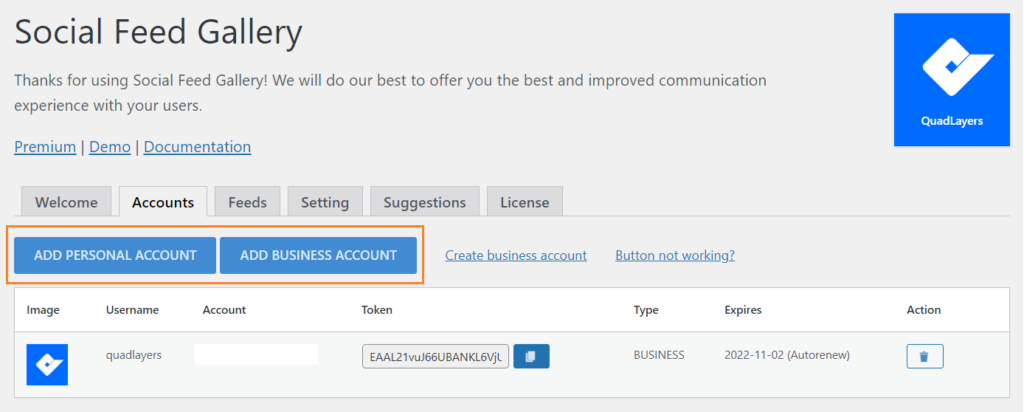
Task: Focus the Token text field
Action: pos(436,357)
